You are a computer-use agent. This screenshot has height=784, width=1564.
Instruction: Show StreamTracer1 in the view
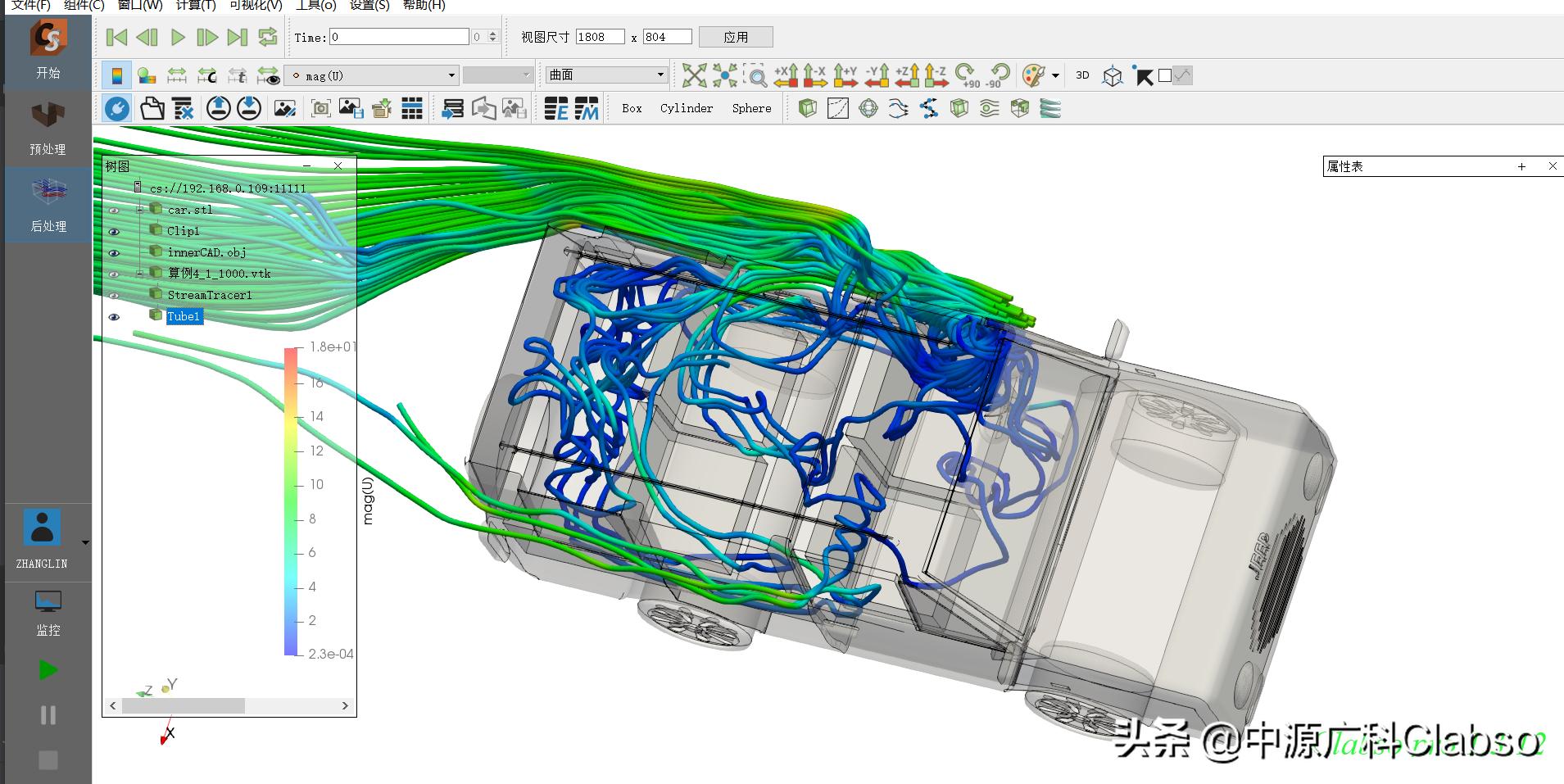(x=114, y=296)
